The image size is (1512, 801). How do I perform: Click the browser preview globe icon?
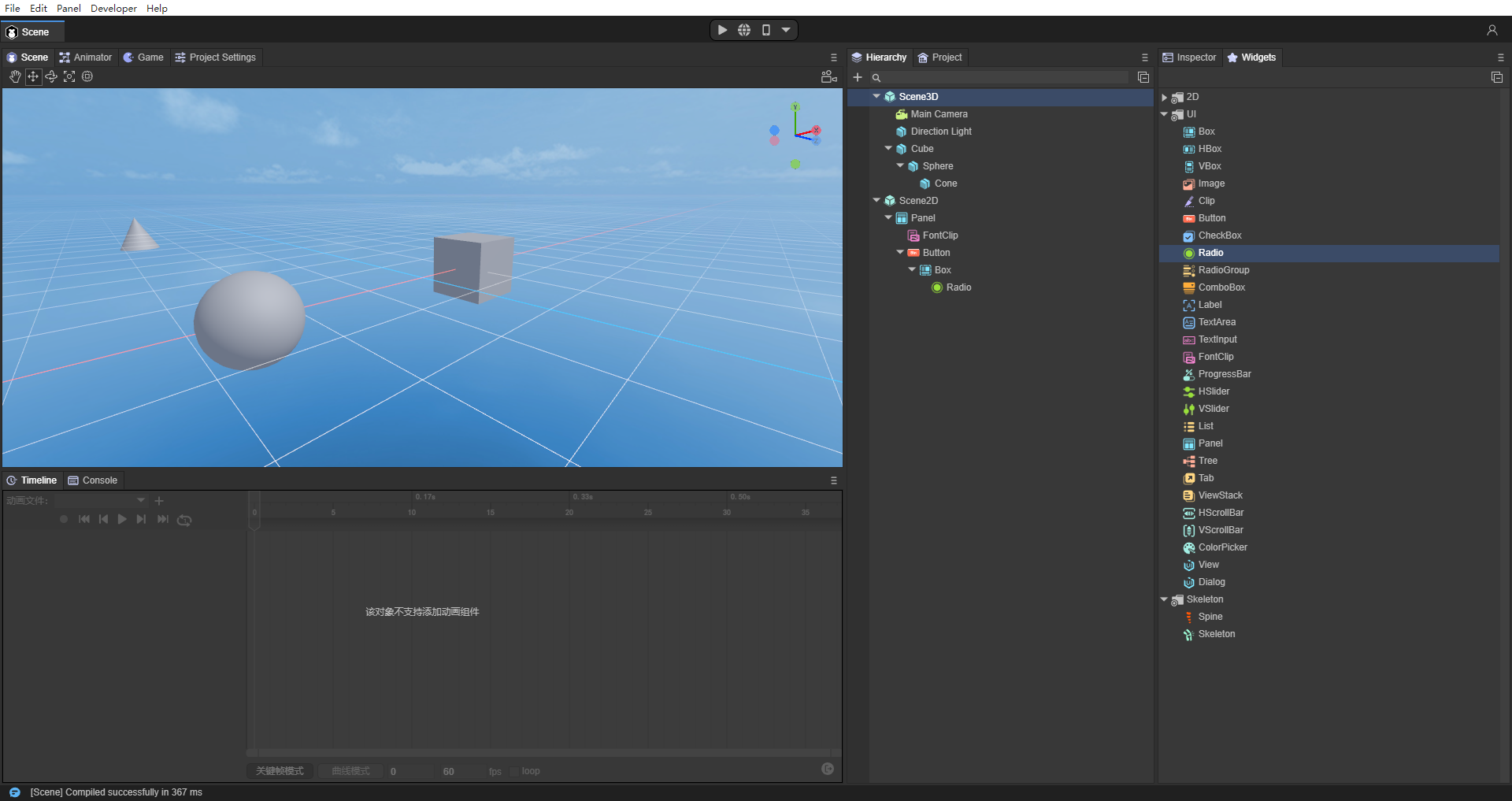pyautogui.click(x=744, y=30)
